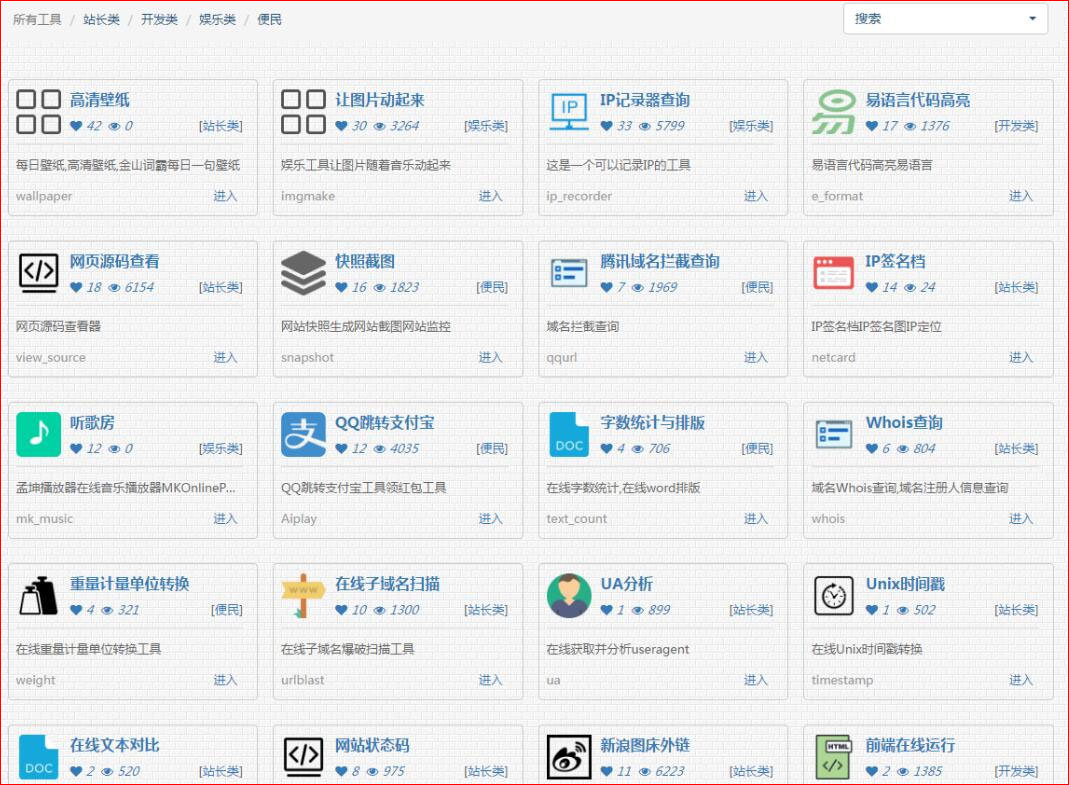Open the 网页源码查看 code brackets icon
The image size is (1069, 785).
pyautogui.click(x=39, y=274)
